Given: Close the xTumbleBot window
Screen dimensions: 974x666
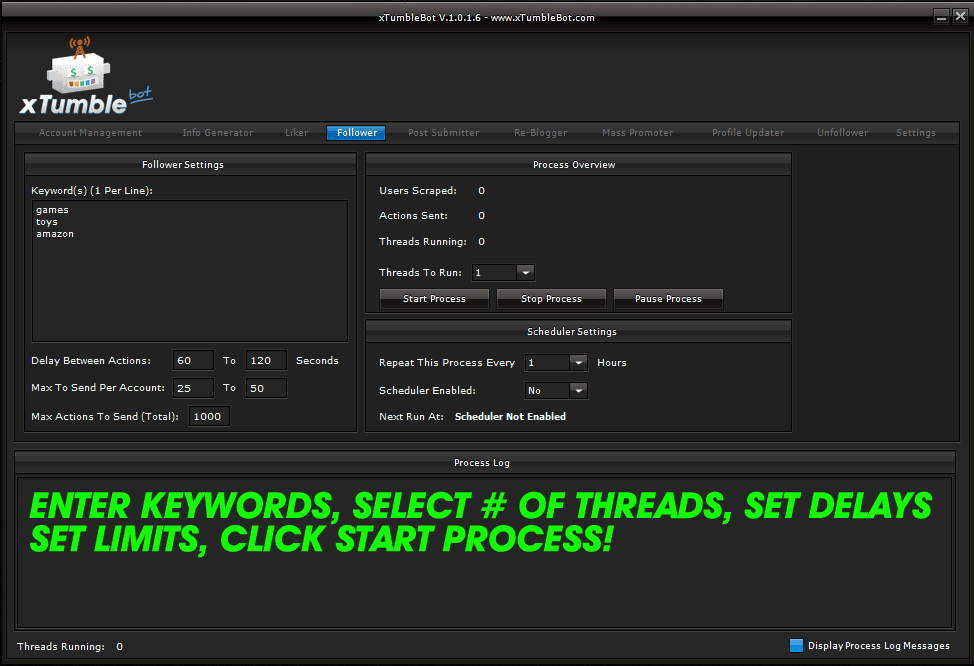Looking at the screenshot, I should (960, 17).
